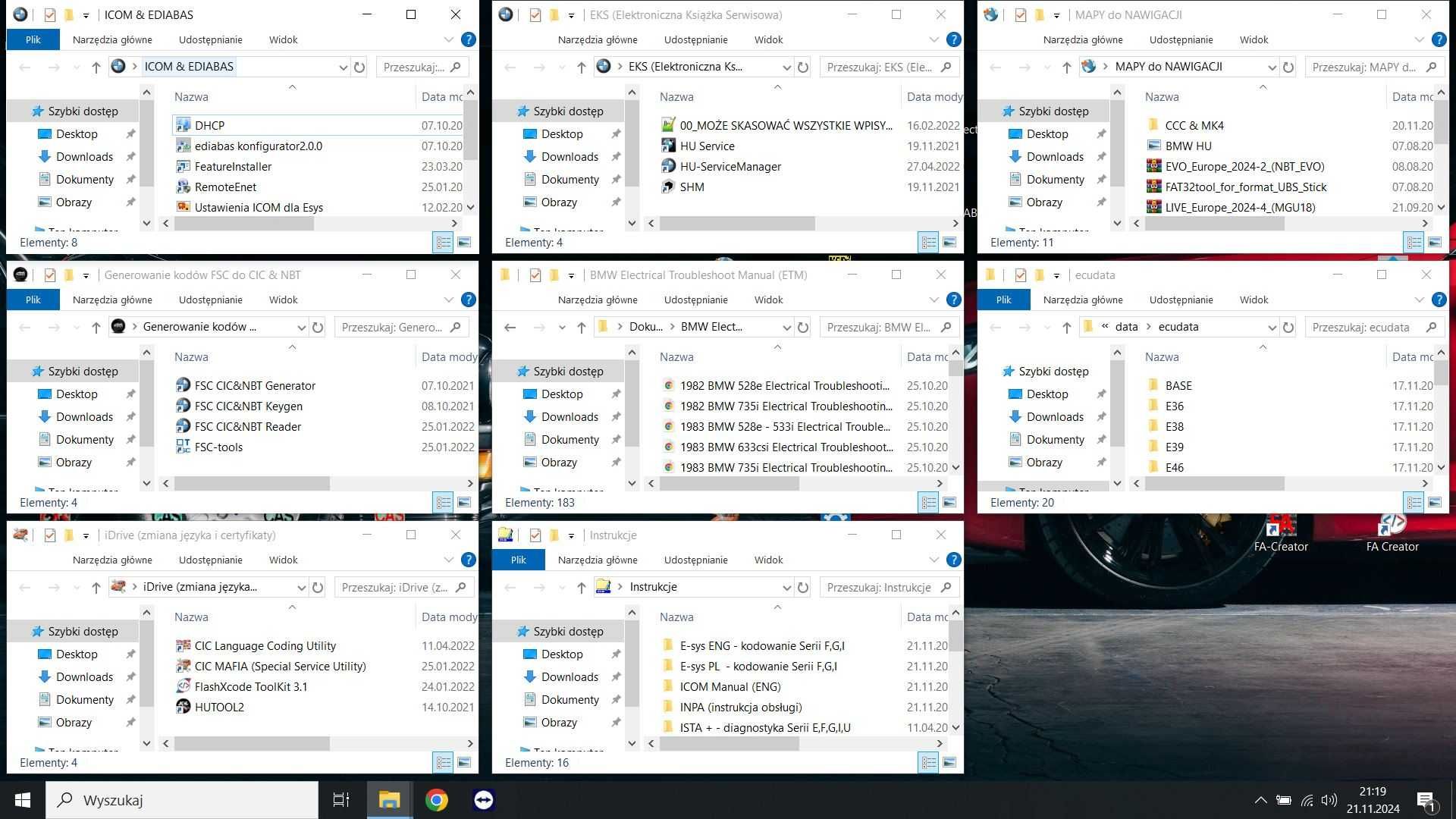Toggle Properties checkmark in Generowanie kodów FSC title bar

click(x=50, y=275)
